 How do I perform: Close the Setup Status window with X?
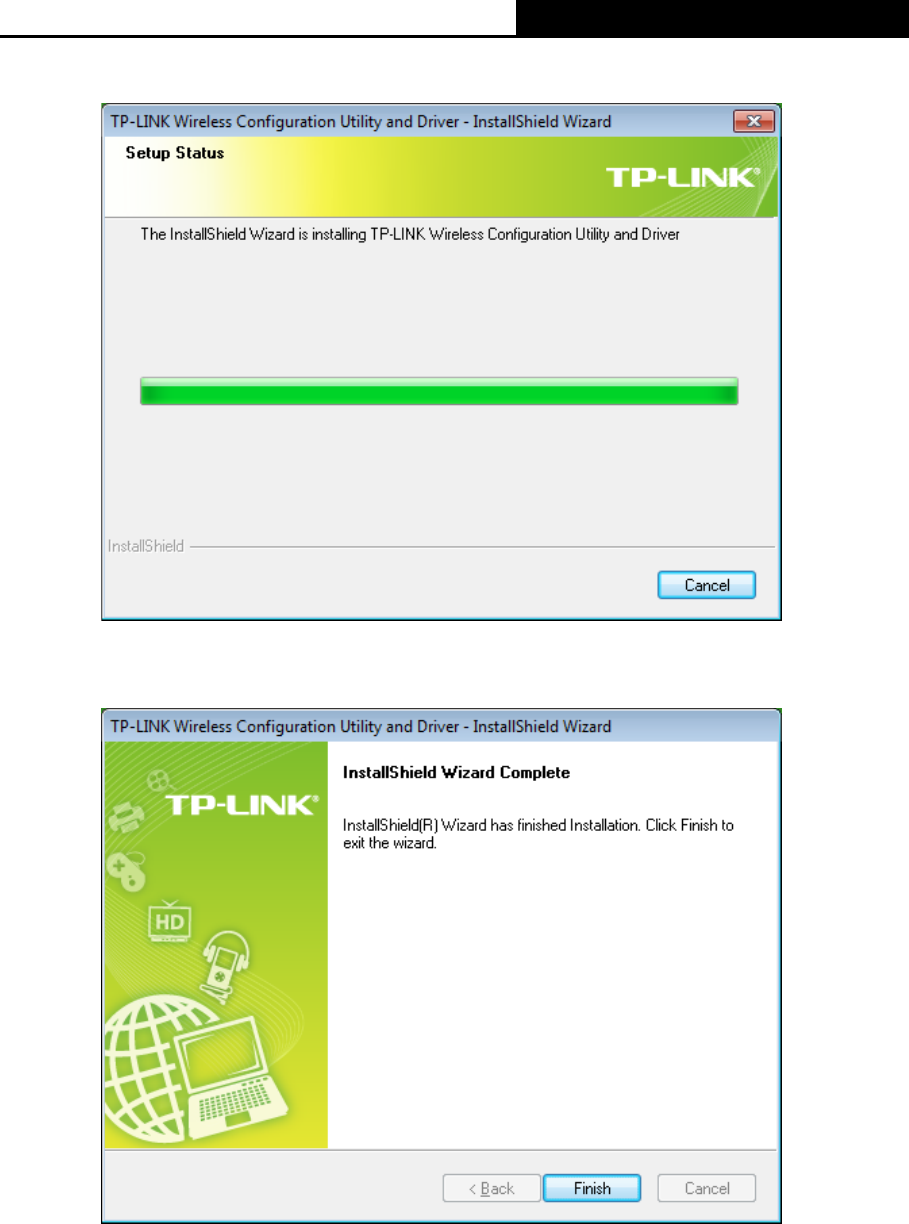coord(754,121)
